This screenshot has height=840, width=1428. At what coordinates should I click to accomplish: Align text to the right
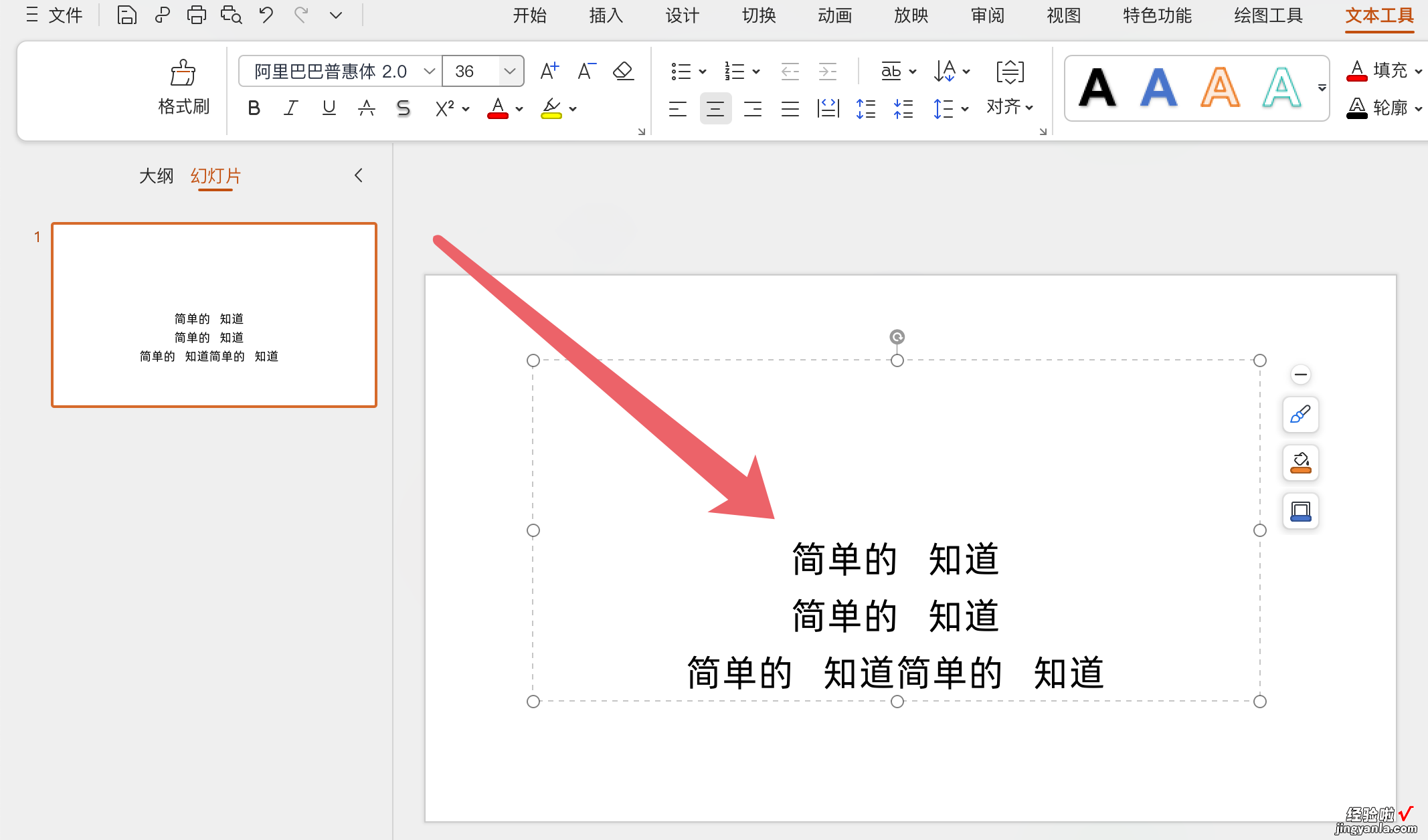(753, 108)
